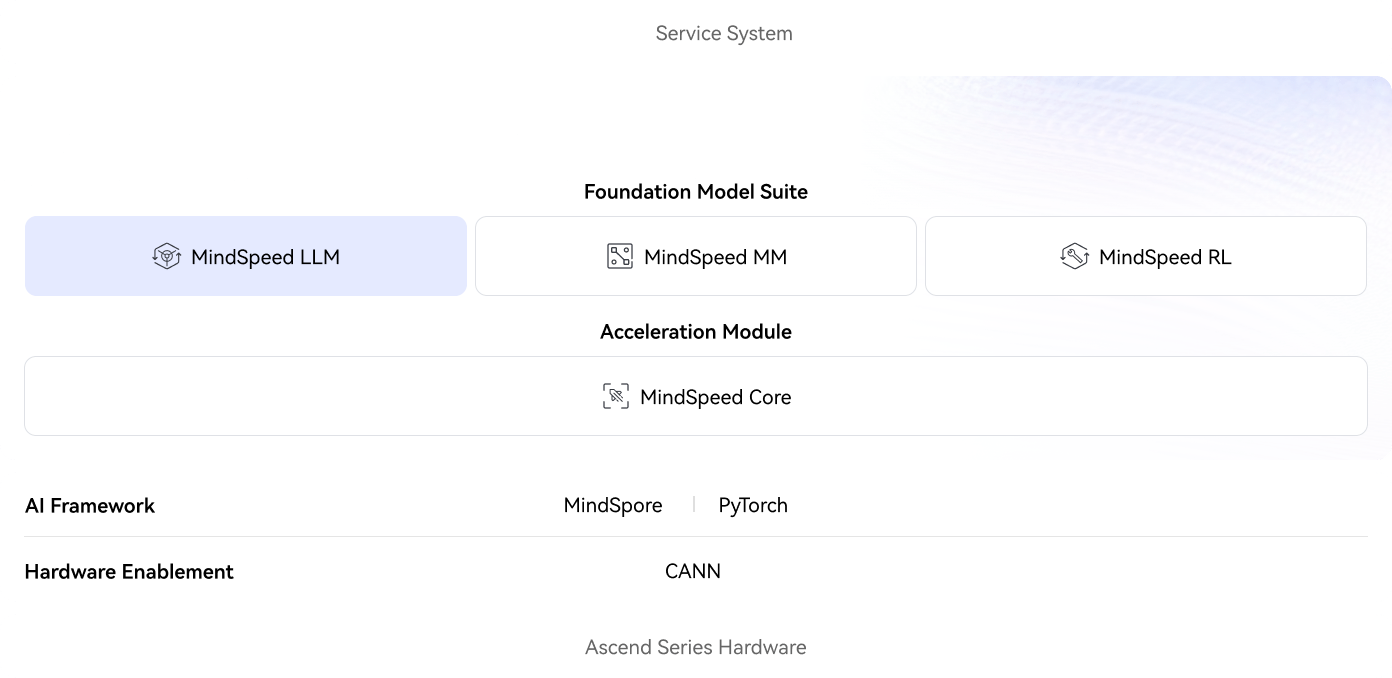Screen dimensions: 1392x678
Task: Switch to the MindSpeed MM label
Action: [x=715, y=257]
